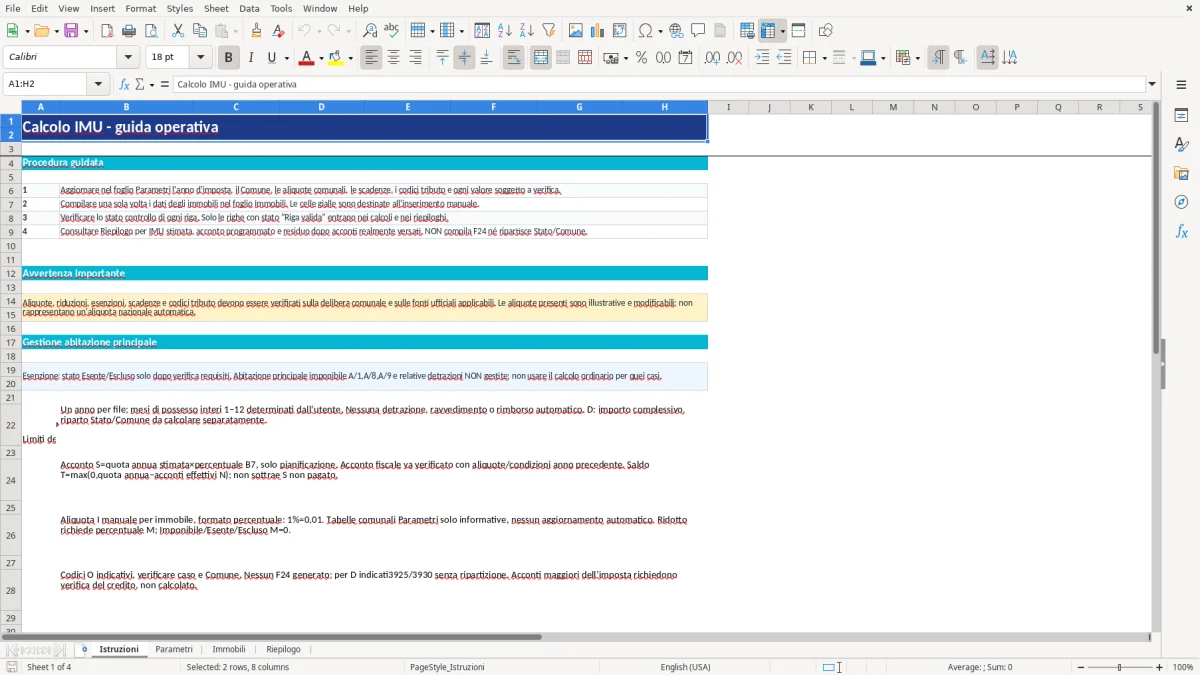The height and width of the screenshot is (675, 1200).
Task: Open the sidebar Gallery panel icon
Action: pyautogui.click(x=1181, y=173)
